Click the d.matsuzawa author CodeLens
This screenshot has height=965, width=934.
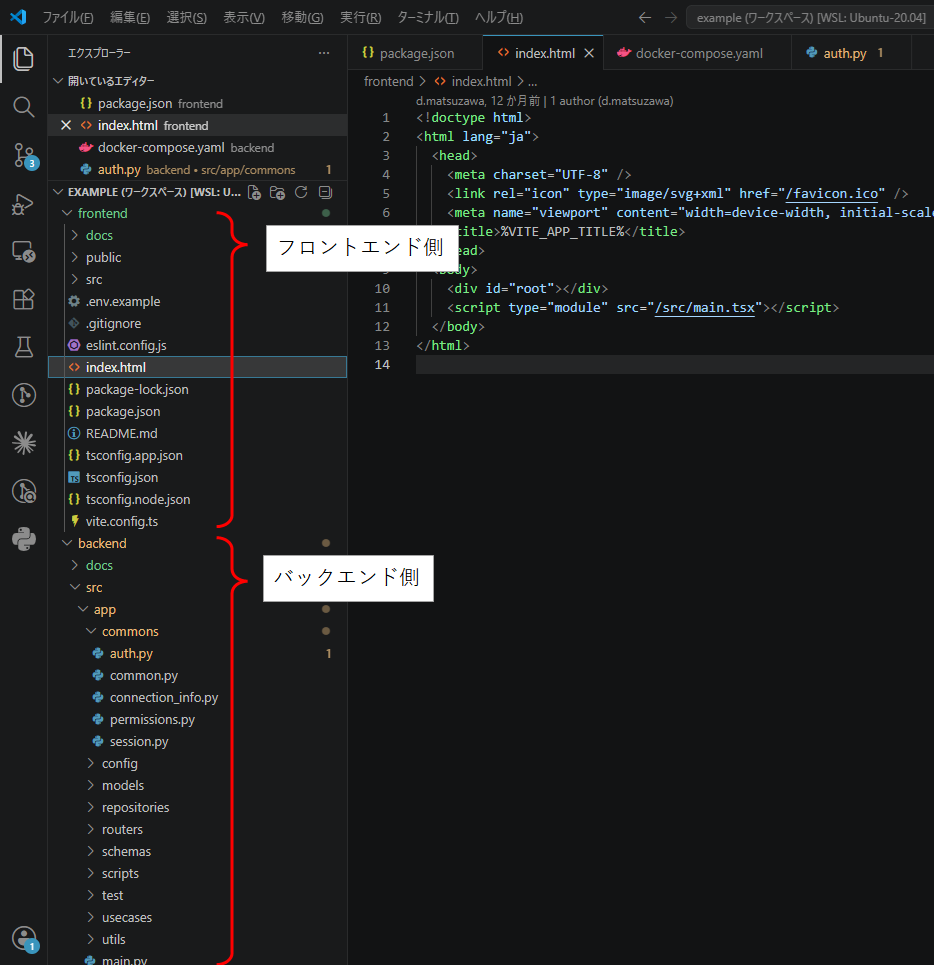[544, 101]
